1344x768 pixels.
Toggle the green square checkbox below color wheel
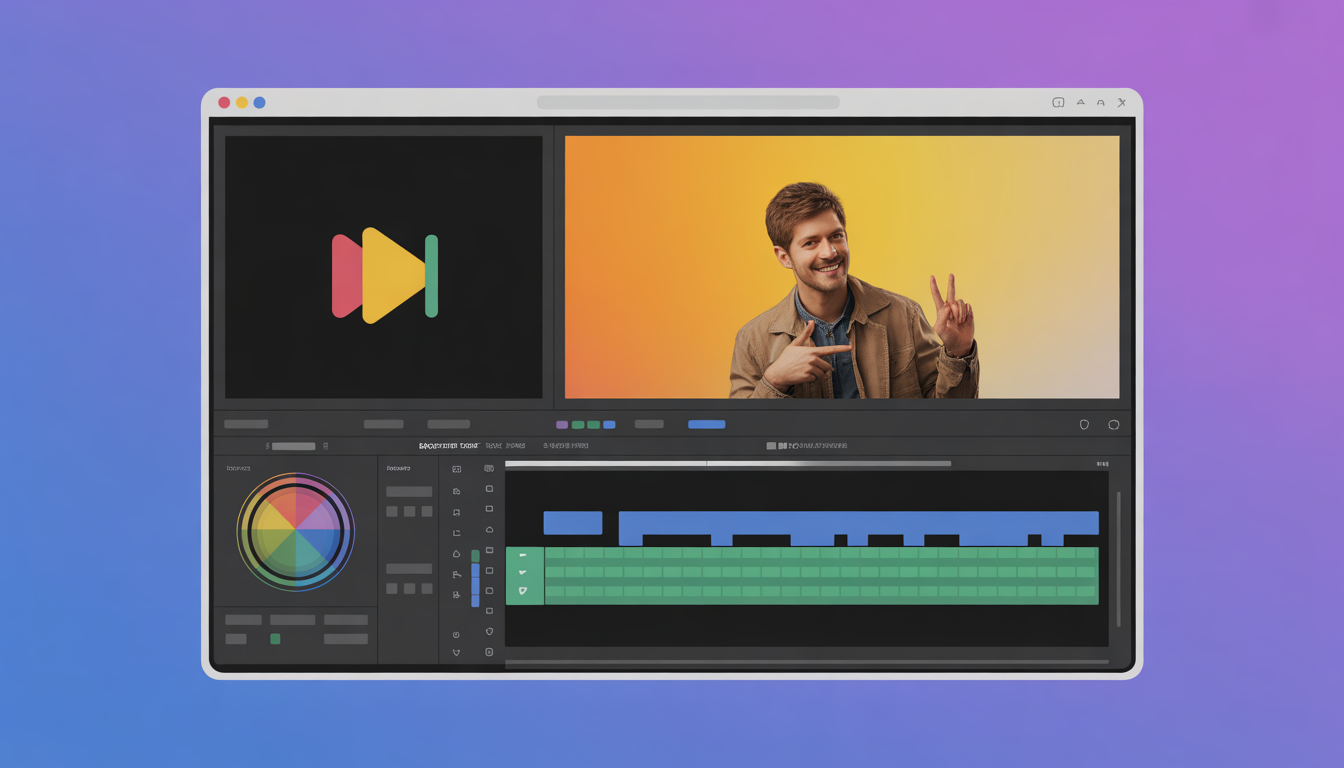tap(275, 639)
